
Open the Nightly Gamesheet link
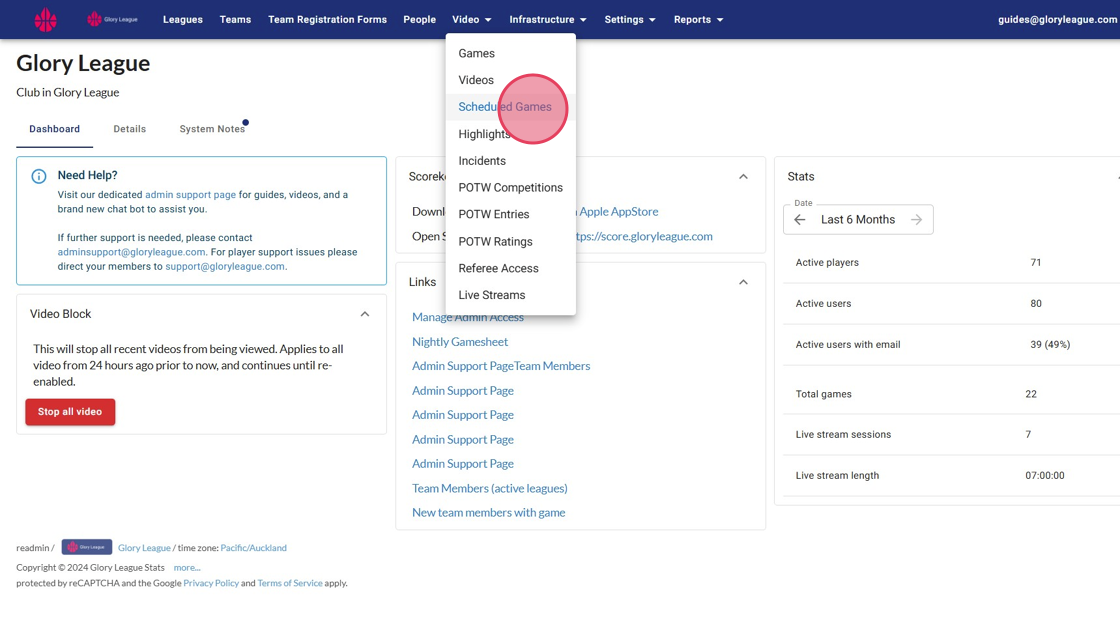click(460, 342)
